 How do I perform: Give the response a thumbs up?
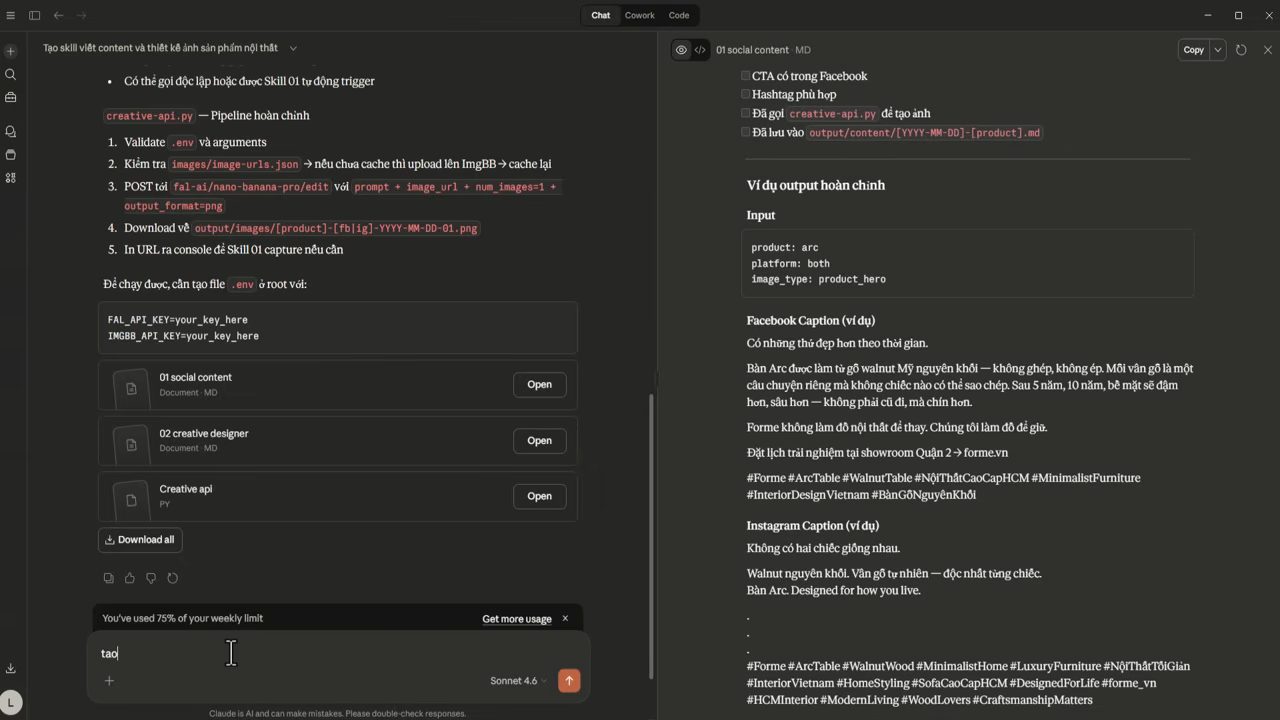tap(130, 578)
